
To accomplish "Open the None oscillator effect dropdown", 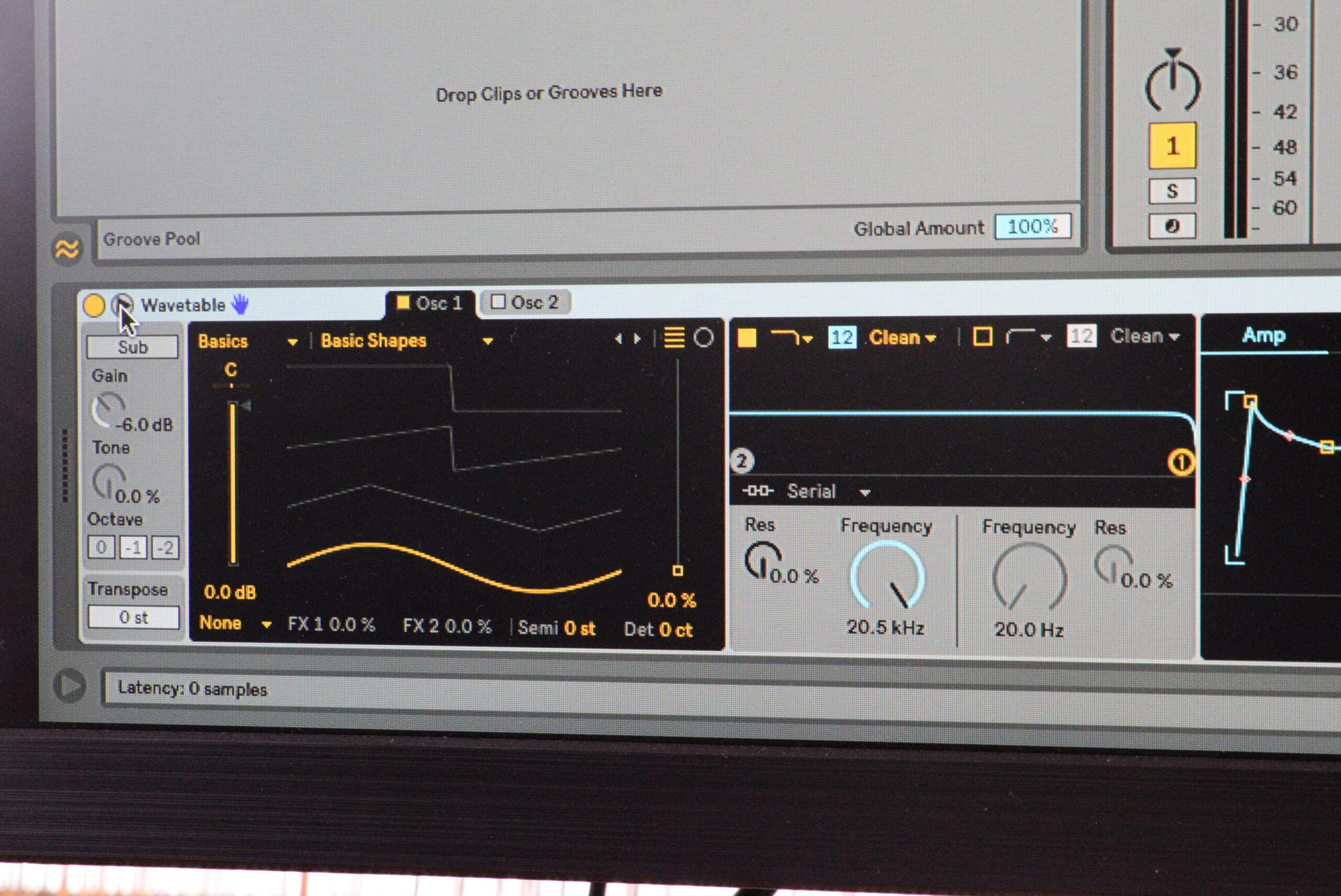I will pyautogui.click(x=235, y=623).
